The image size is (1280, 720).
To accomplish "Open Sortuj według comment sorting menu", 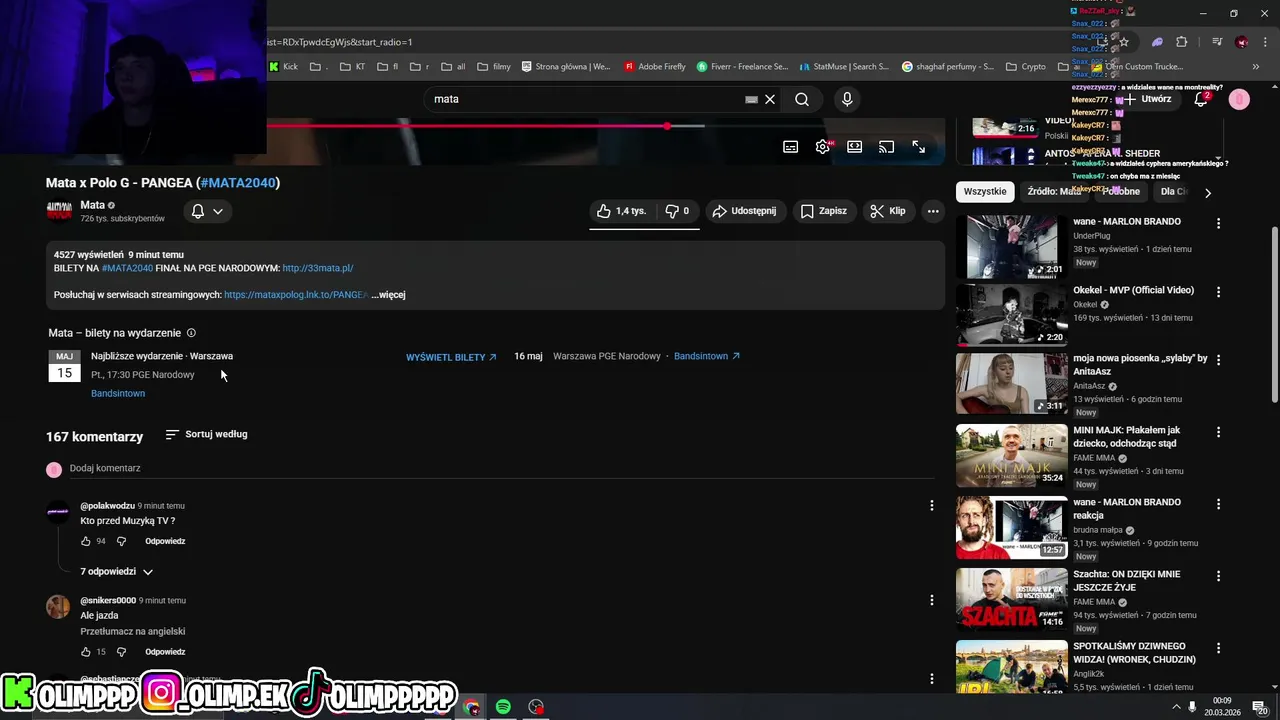I will [x=206, y=434].
